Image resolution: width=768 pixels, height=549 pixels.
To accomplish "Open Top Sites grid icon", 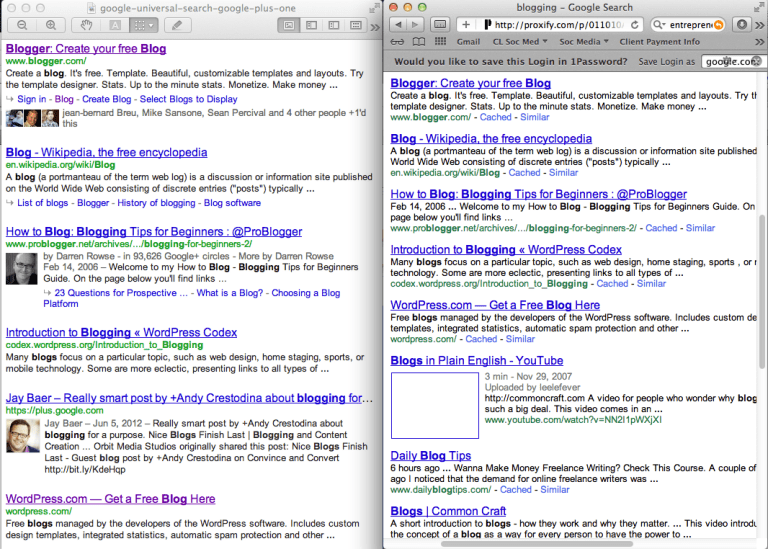I will pyautogui.click(x=440, y=42).
